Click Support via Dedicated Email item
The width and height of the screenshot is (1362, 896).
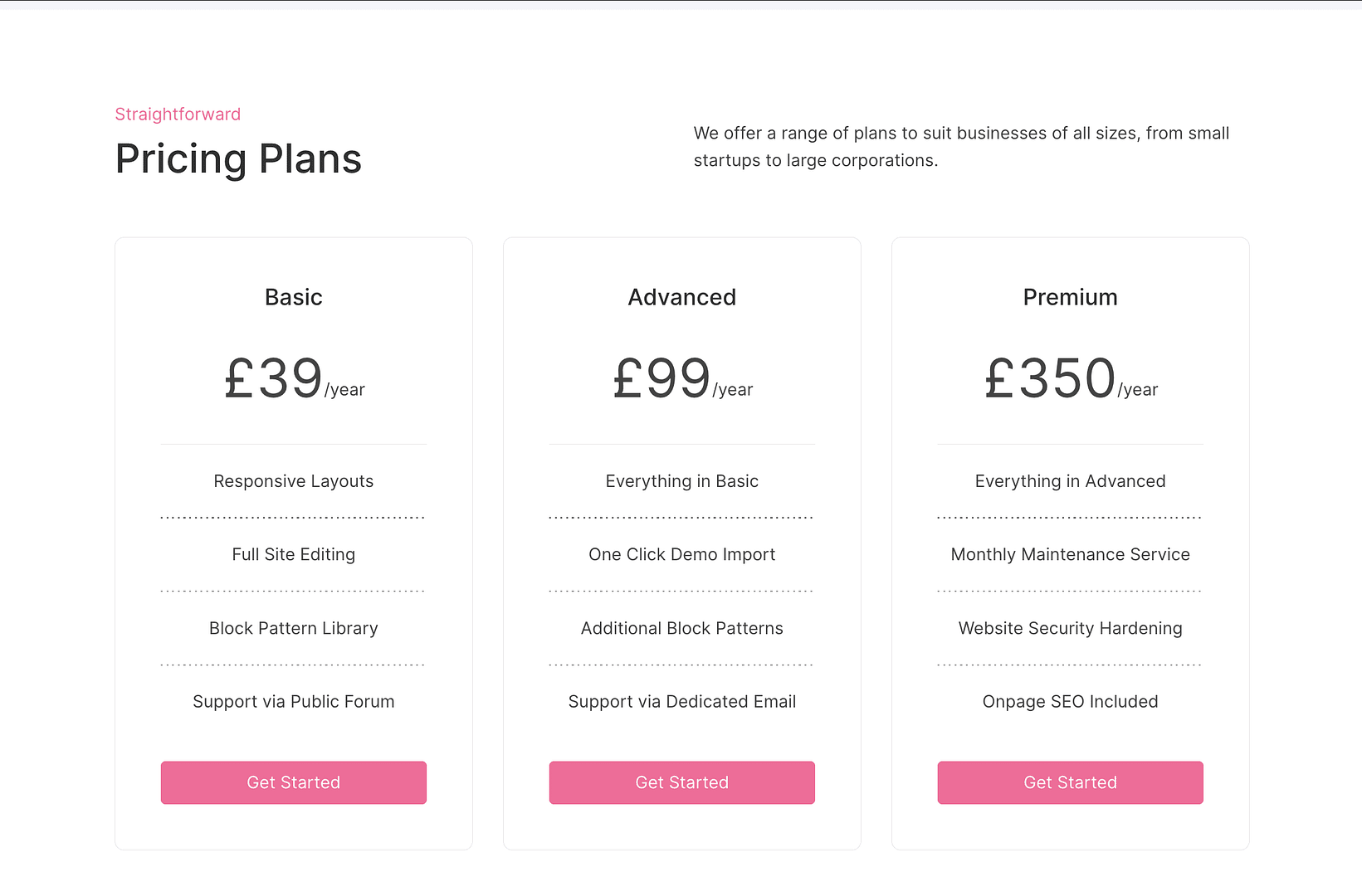682,702
